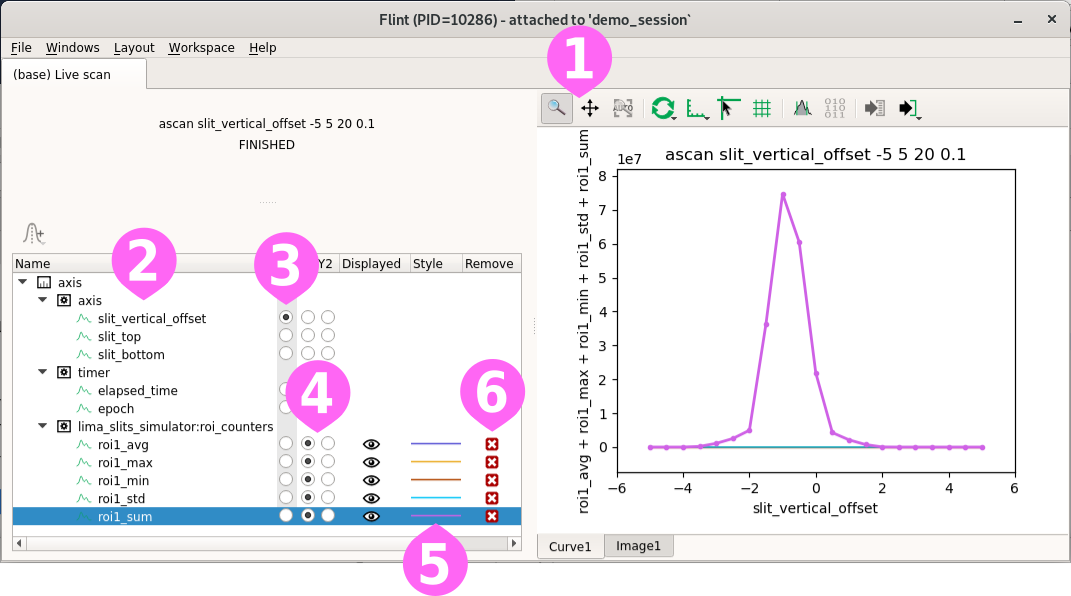Remove the roi1_min curve
The image size is (1071, 596).
click(492, 481)
